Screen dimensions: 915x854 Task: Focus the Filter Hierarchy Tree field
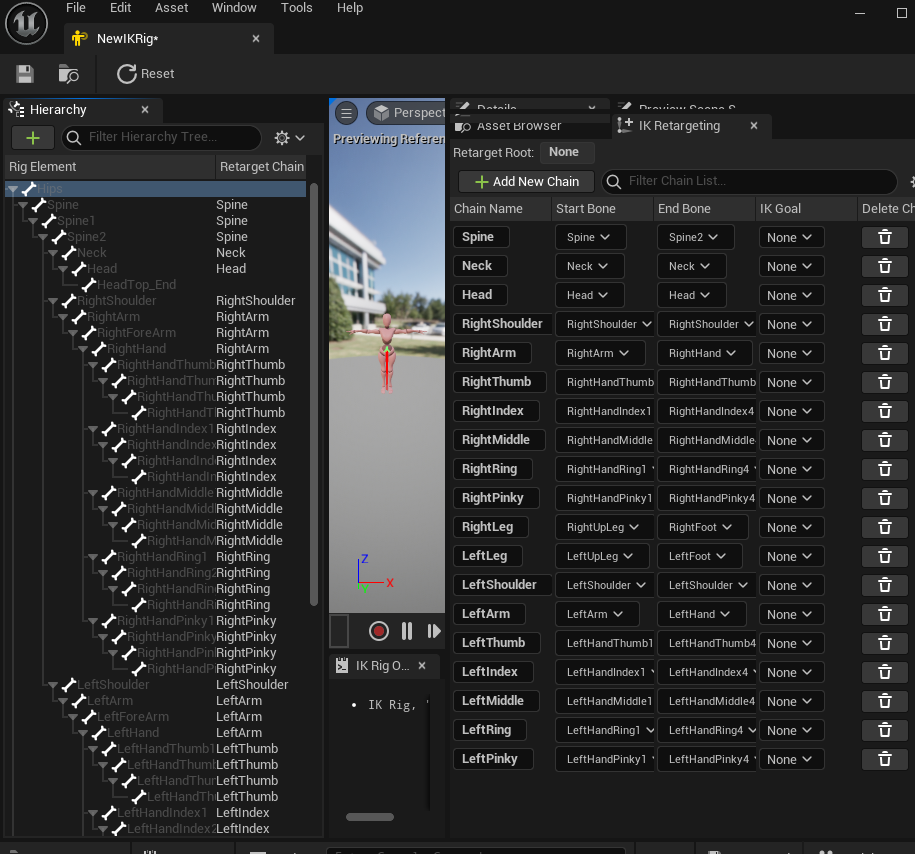click(x=162, y=138)
